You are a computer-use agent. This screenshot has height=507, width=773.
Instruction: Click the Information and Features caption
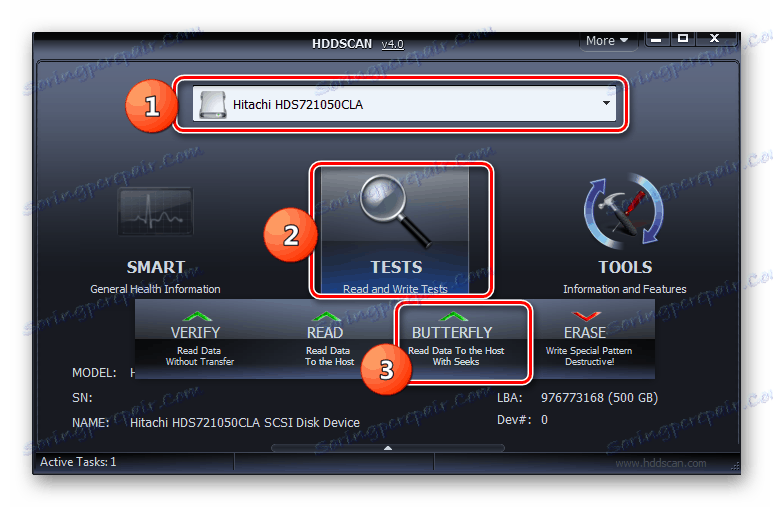625,289
